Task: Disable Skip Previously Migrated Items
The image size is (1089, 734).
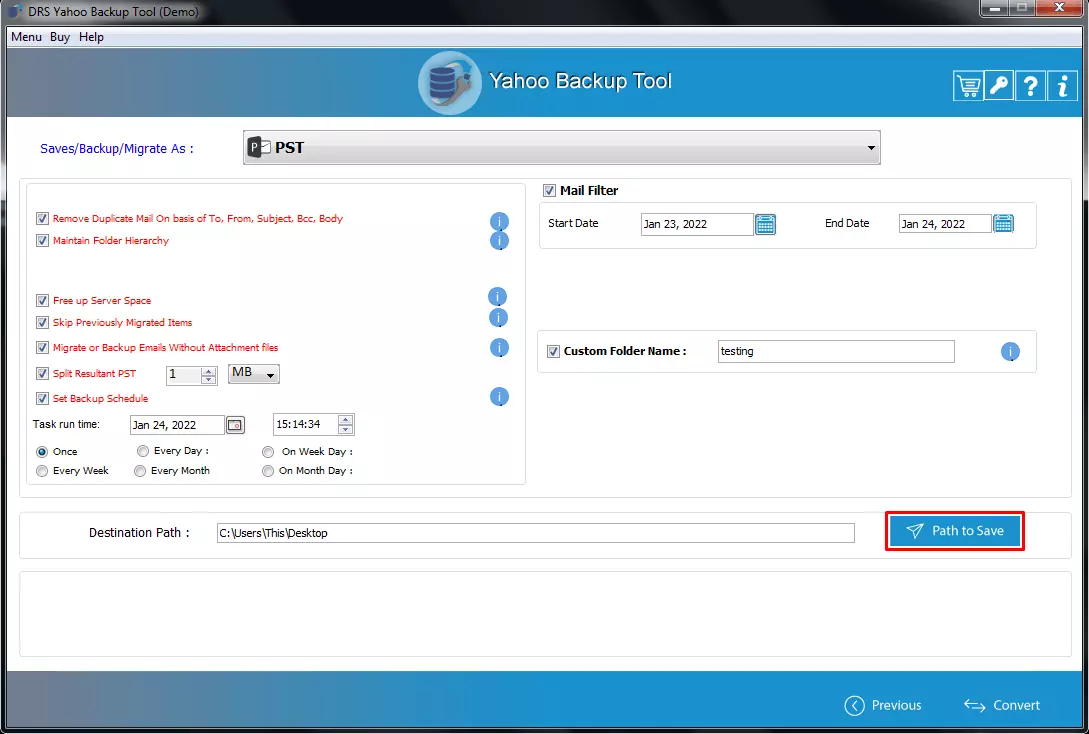Action: click(x=42, y=323)
